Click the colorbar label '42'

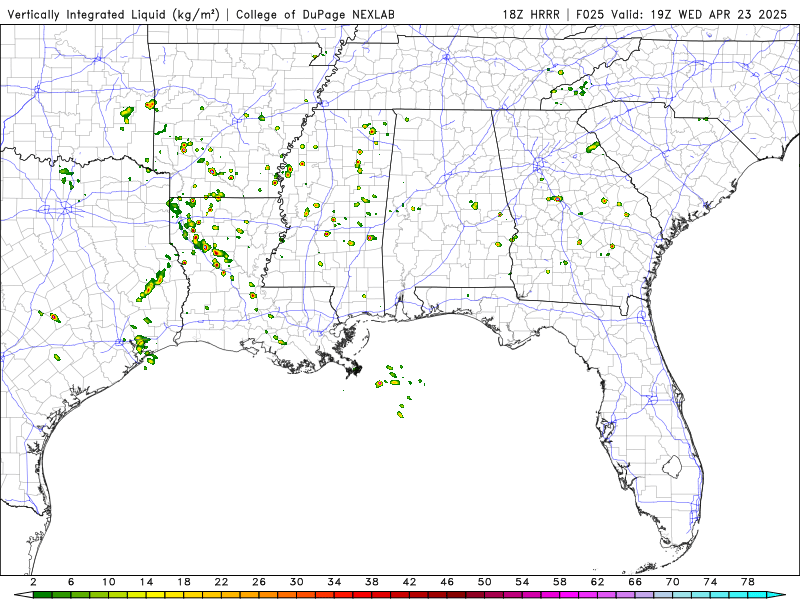tap(409, 582)
